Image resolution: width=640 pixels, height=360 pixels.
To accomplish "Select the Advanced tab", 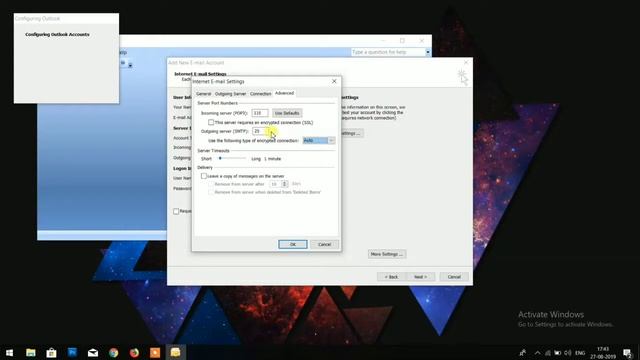I will coord(284,93).
